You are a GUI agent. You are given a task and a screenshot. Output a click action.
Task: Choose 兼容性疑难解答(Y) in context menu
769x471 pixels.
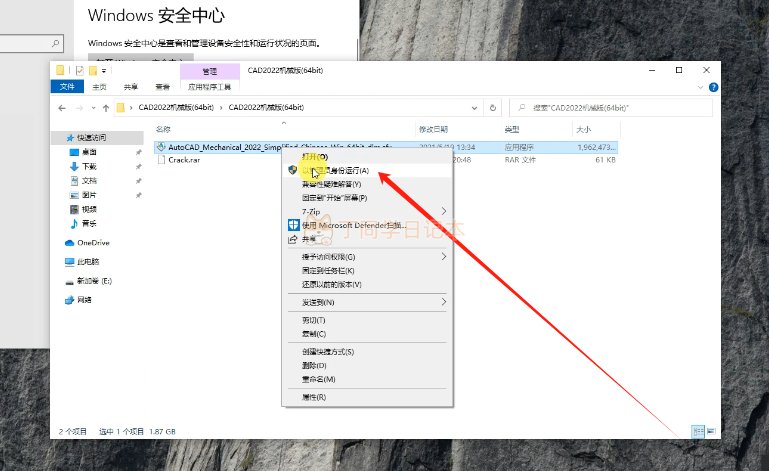pyautogui.click(x=367, y=184)
